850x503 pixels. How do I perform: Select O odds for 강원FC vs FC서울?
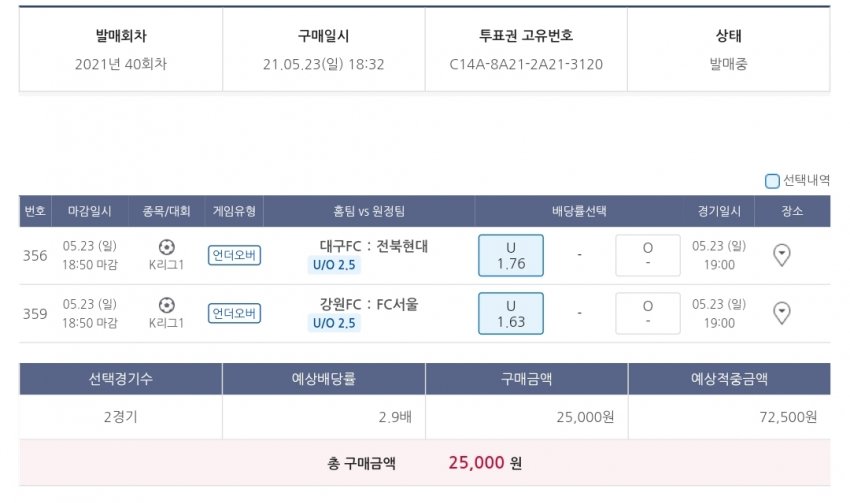coord(647,314)
